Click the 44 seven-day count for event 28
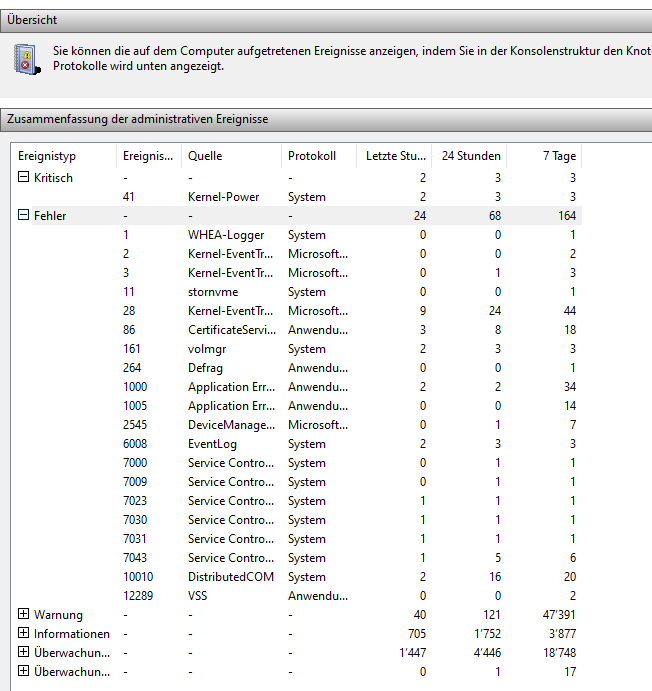 point(570,311)
